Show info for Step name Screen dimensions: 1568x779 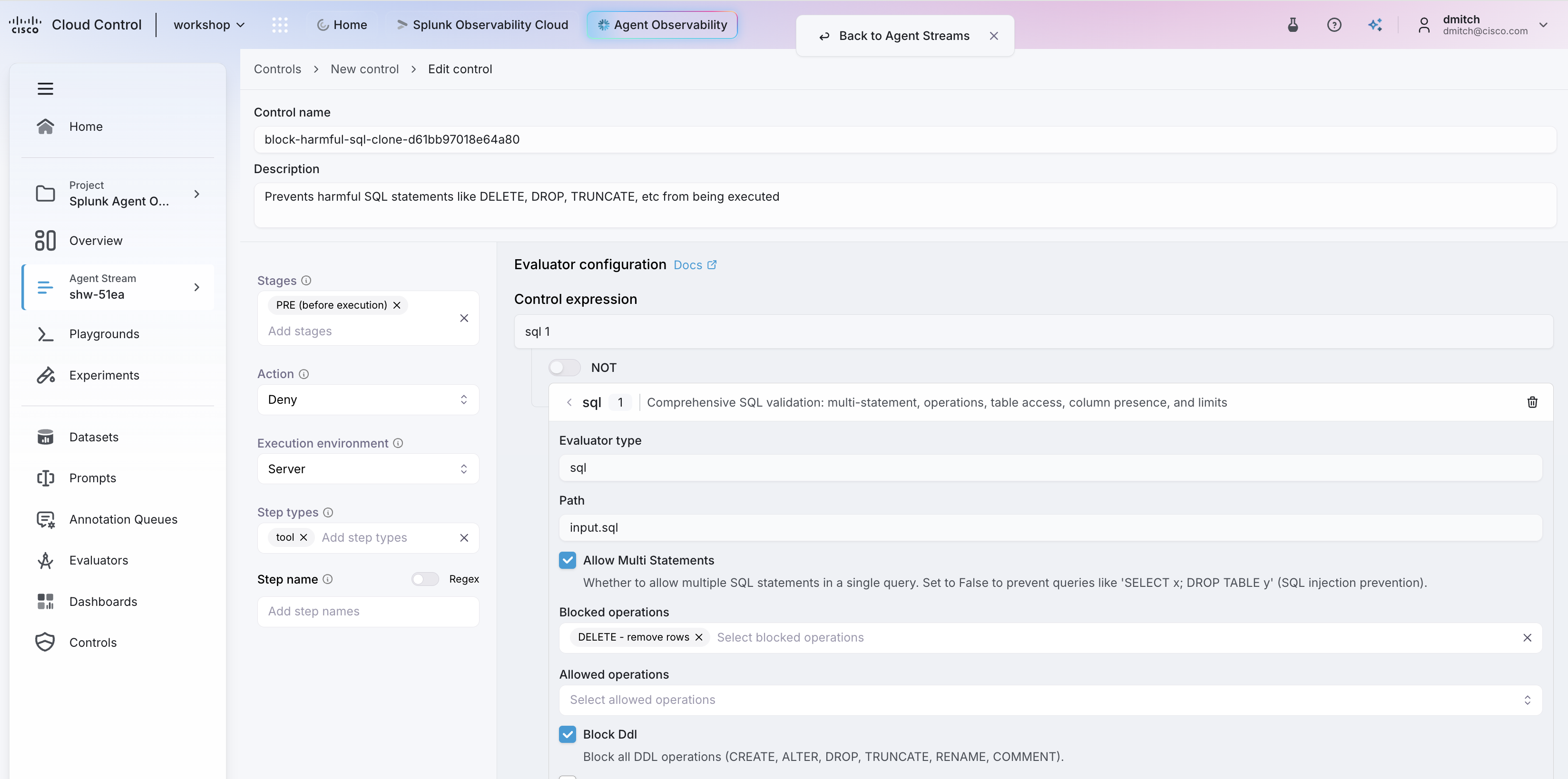(327, 579)
